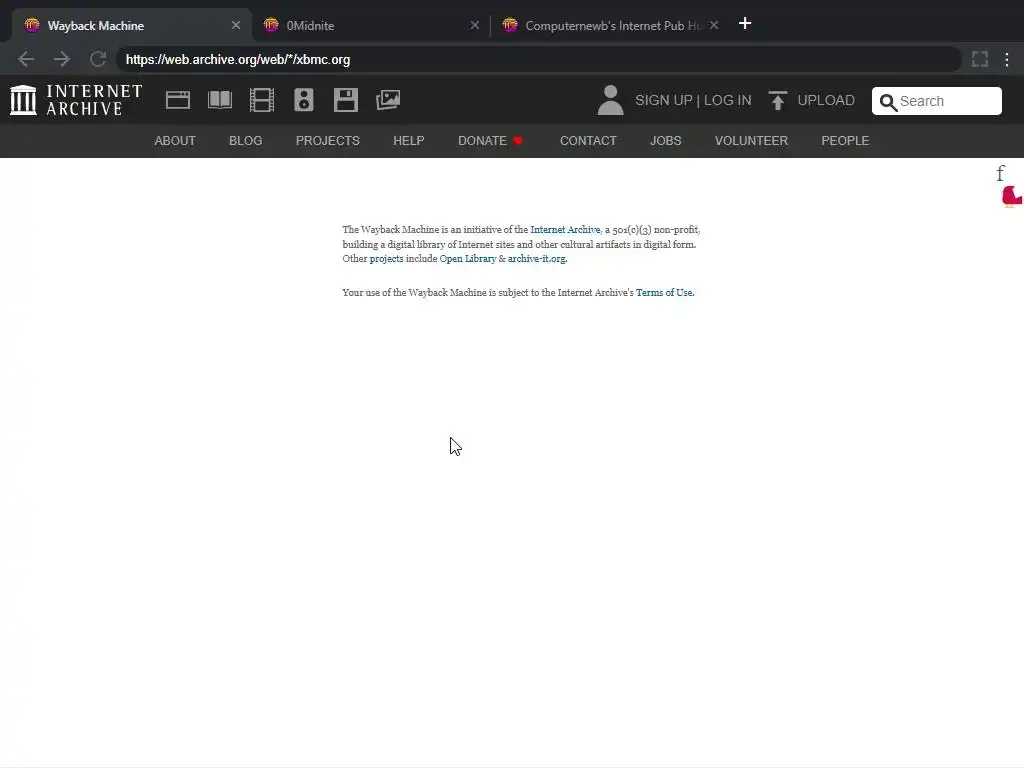Focus the Search input field

click(x=936, y=101)
